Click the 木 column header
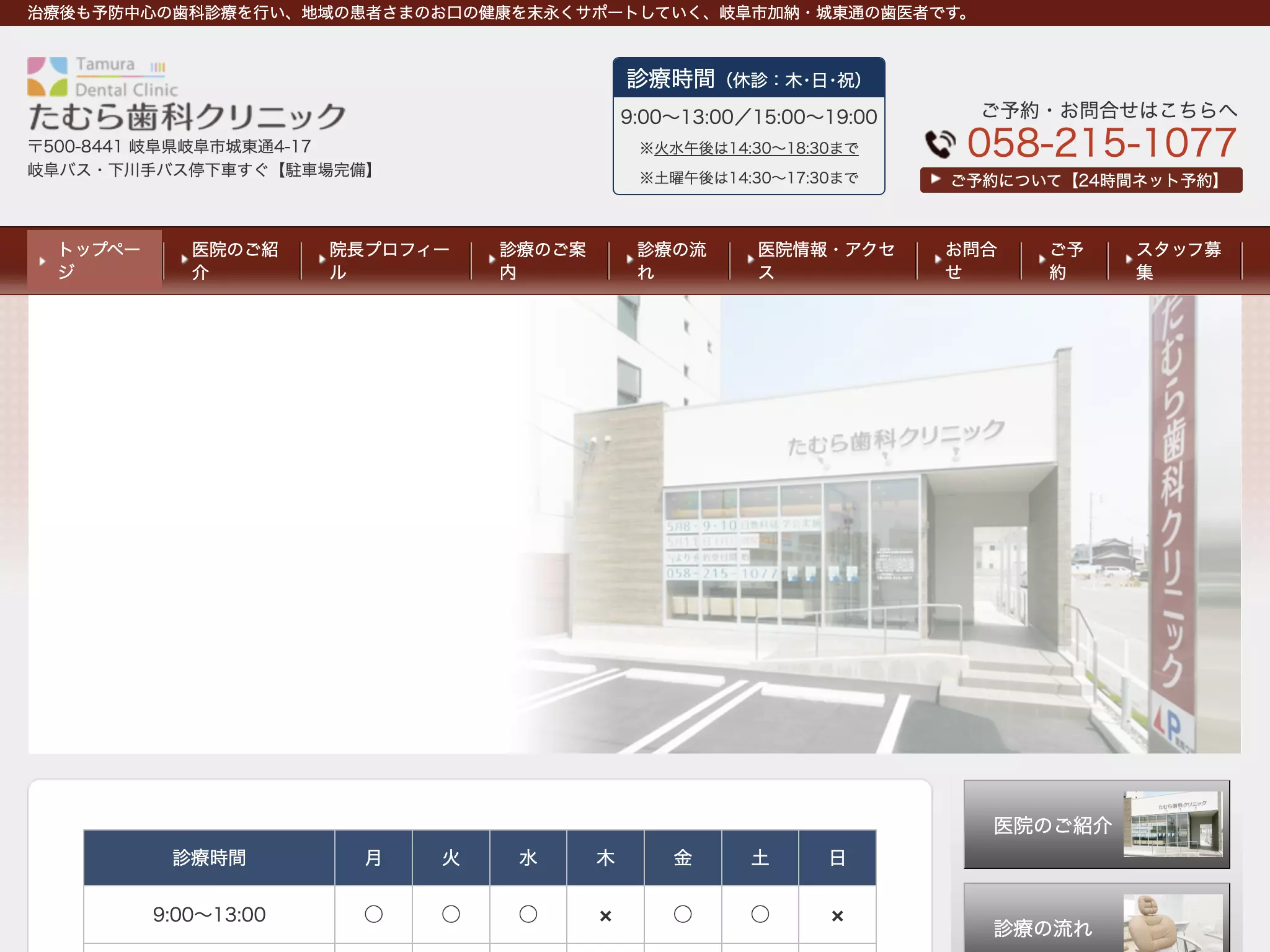The height and width of the screenshot is (952, 1270). (605, 858)
